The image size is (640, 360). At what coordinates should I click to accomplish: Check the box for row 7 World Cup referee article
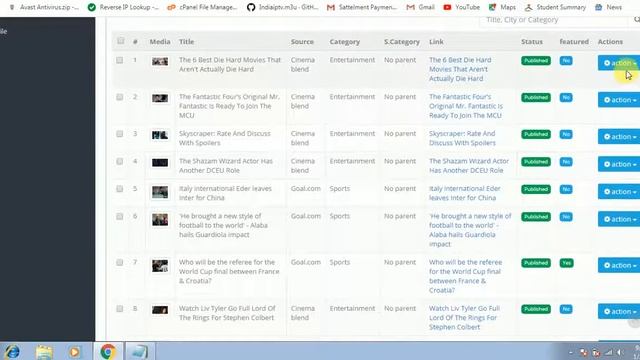point(120,262)
